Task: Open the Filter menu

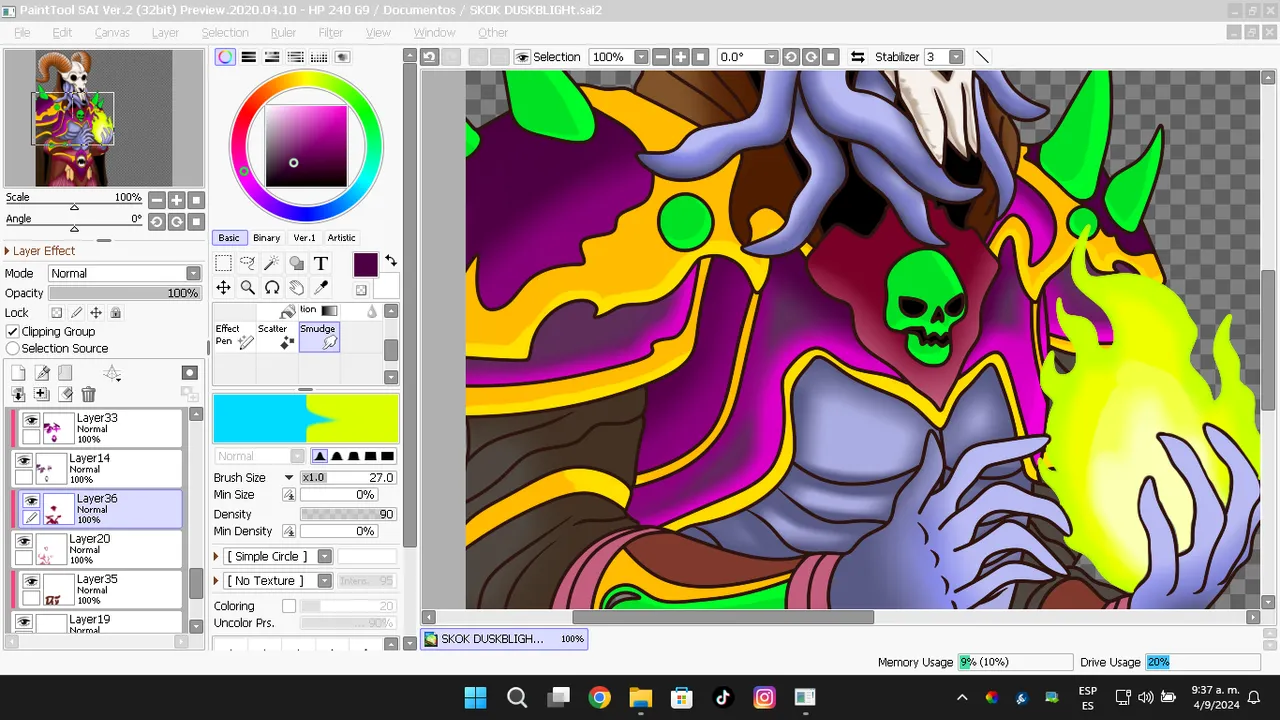Action: click(331, 33)
